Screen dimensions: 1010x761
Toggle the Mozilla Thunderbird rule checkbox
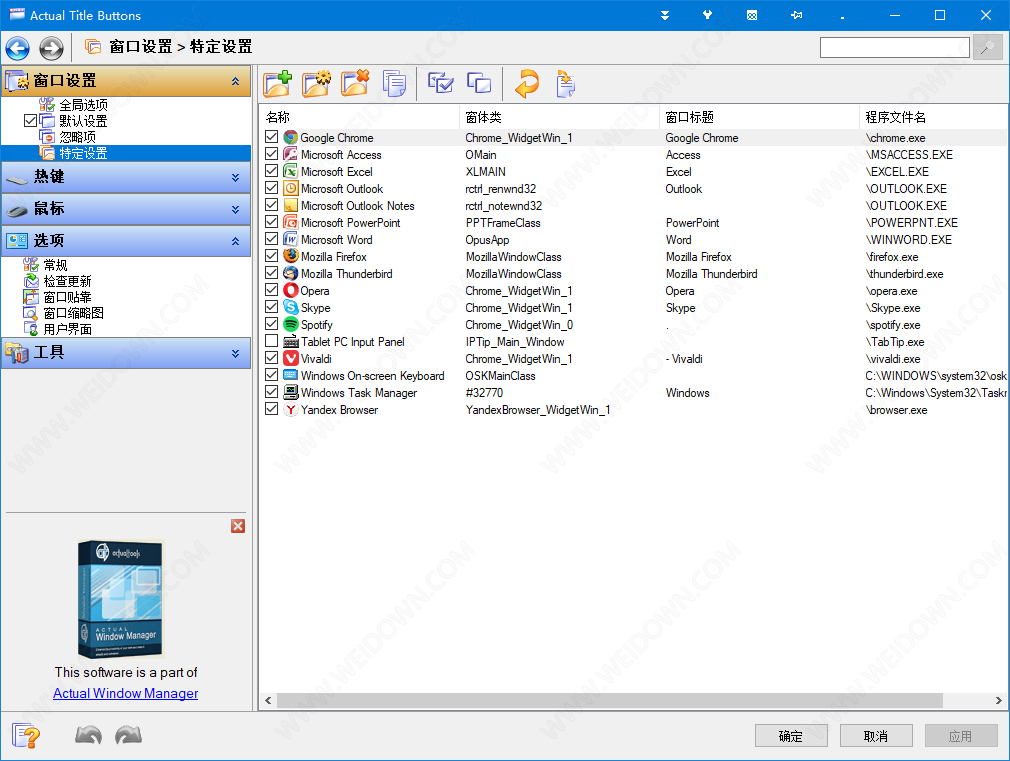click(271, 273)
